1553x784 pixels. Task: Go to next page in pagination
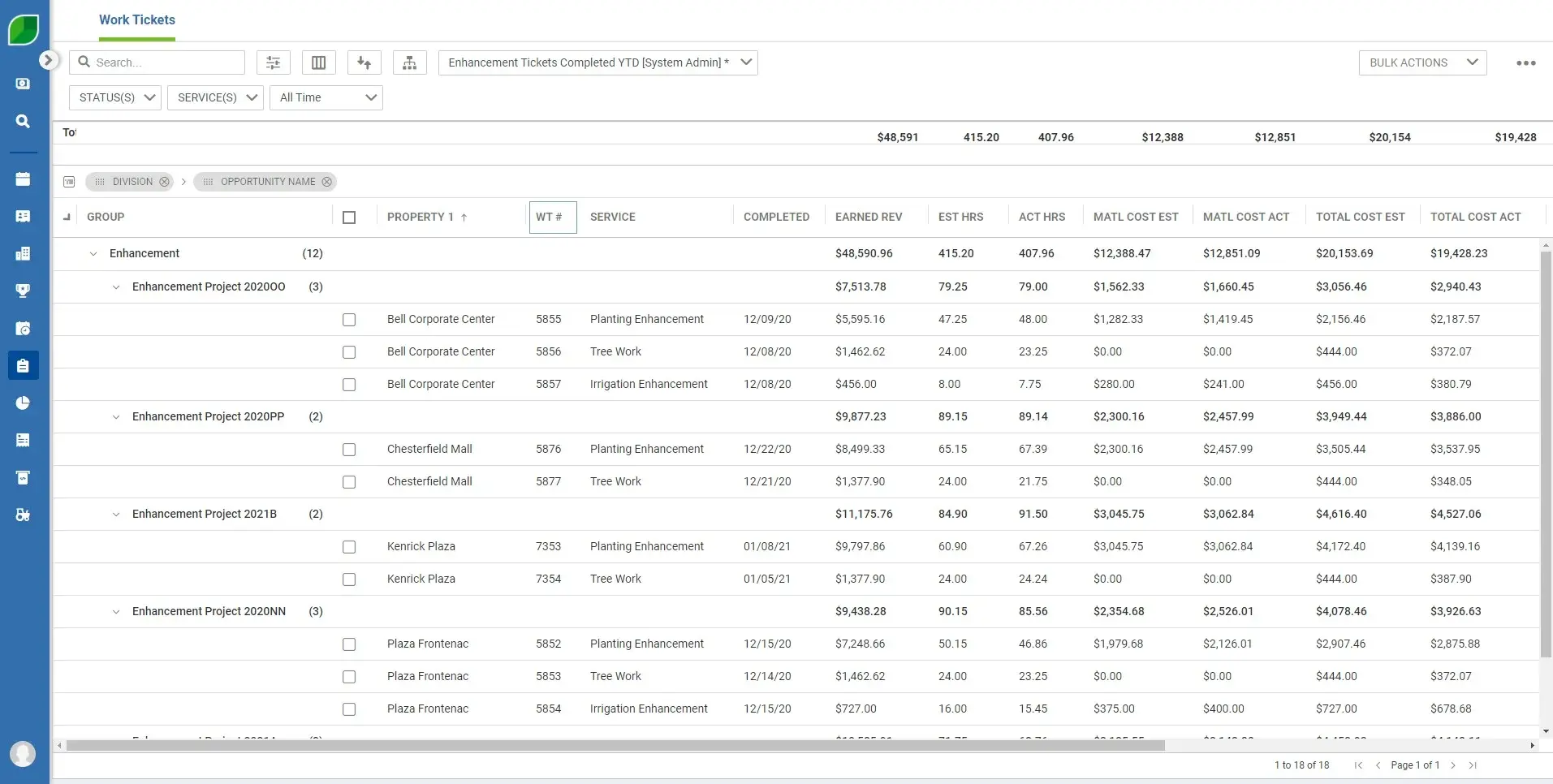[1453, 765]
